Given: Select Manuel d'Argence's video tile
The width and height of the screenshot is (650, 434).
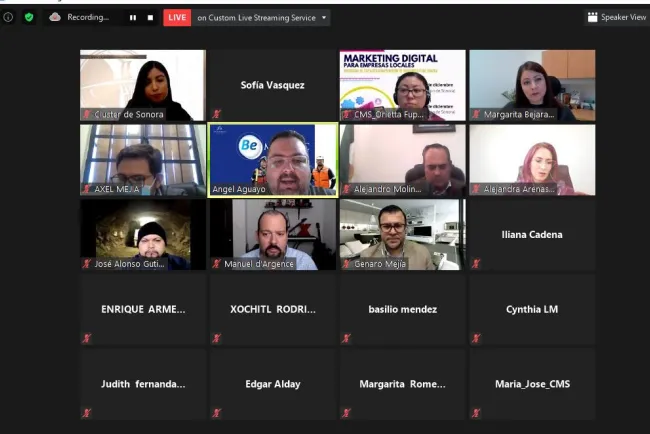Looking at the screenshot, I should (272, 232).
